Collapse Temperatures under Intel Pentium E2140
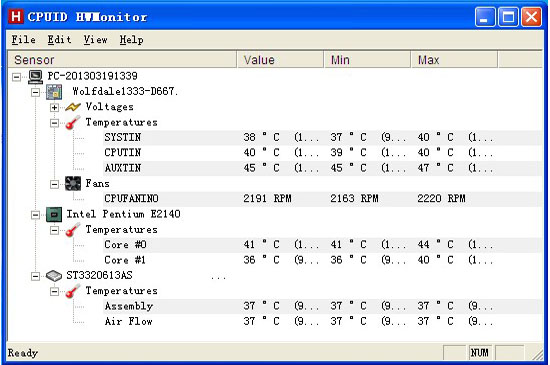This screenshot has width=550, height=365. [54, 230]
